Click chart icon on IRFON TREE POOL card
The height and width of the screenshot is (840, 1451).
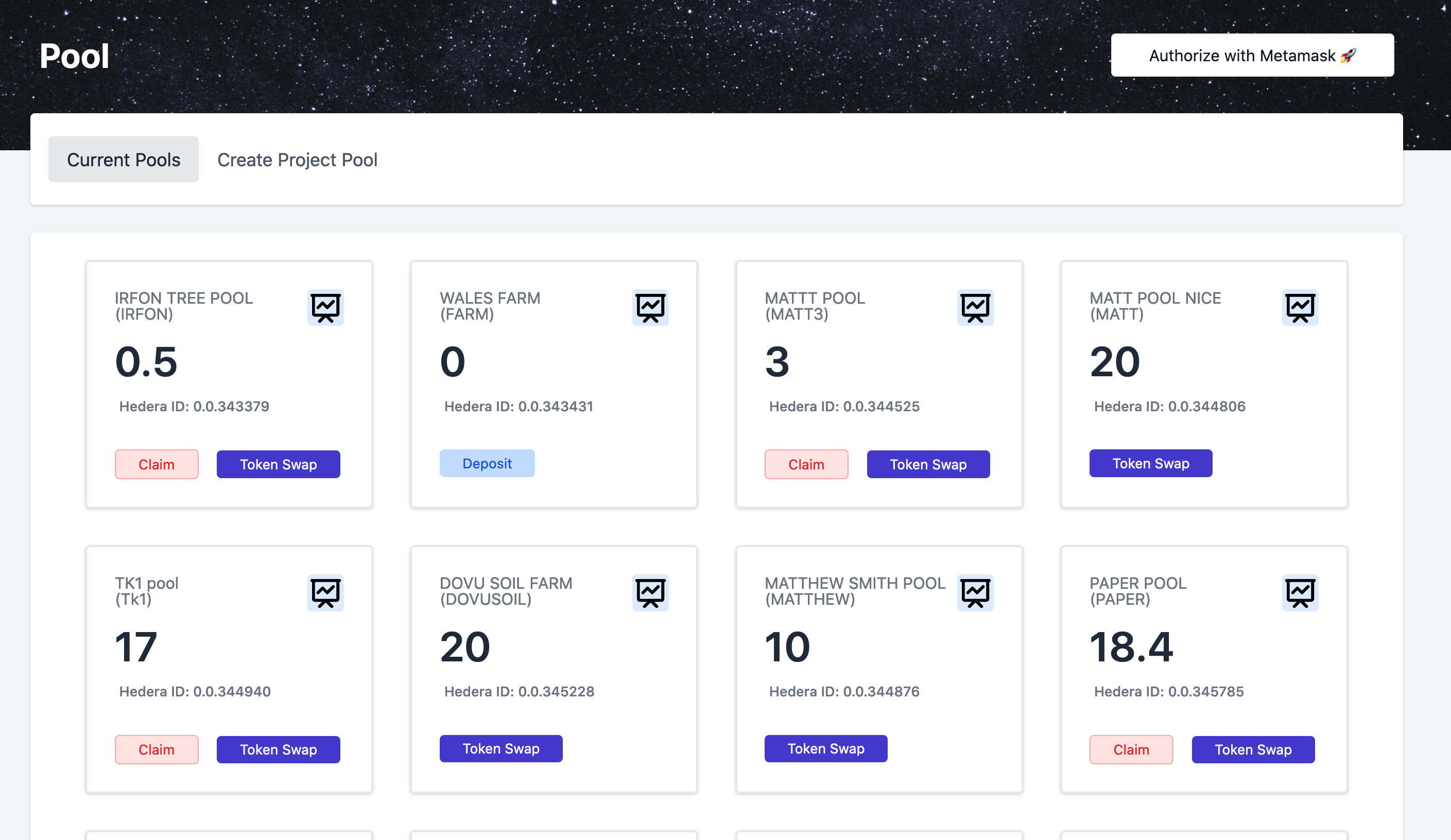(x=325, y=307)
